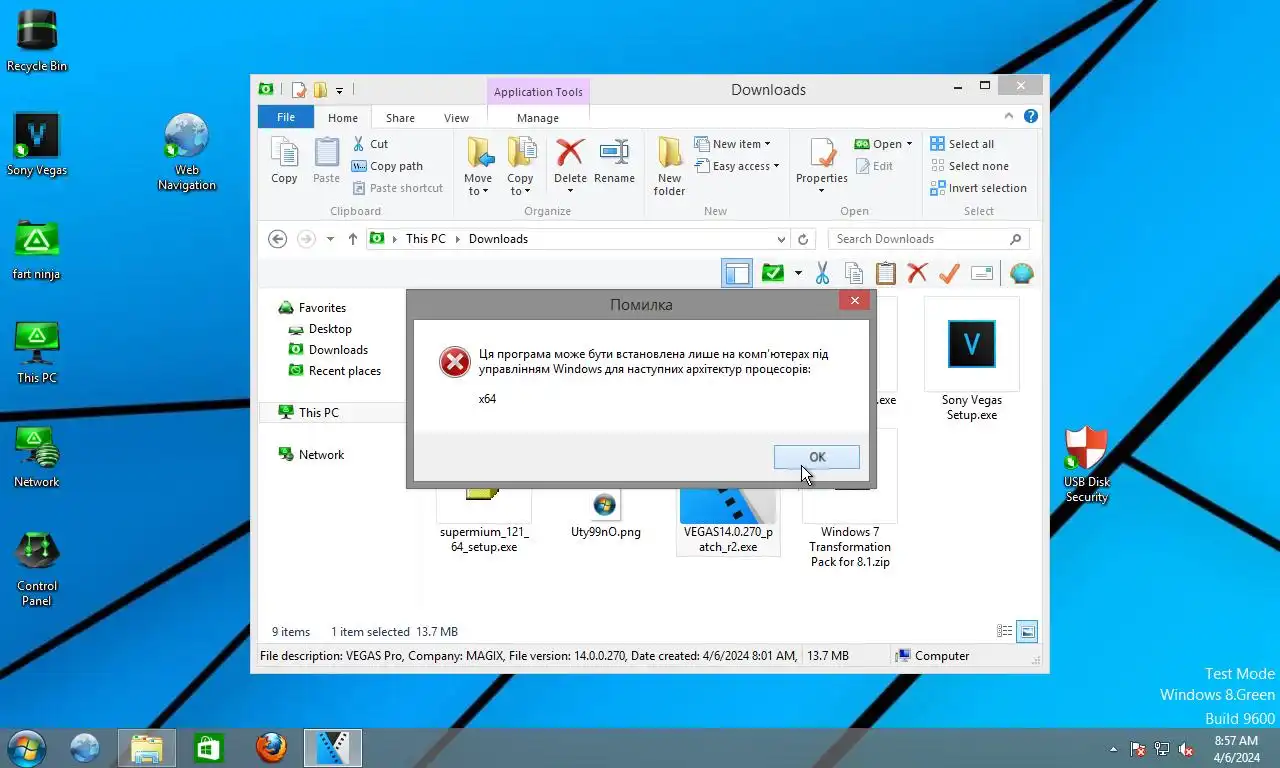This screenshot has width=1280, height=768.
Task: Collapse the ribbon using the chevron
Action: point(1011,117)
